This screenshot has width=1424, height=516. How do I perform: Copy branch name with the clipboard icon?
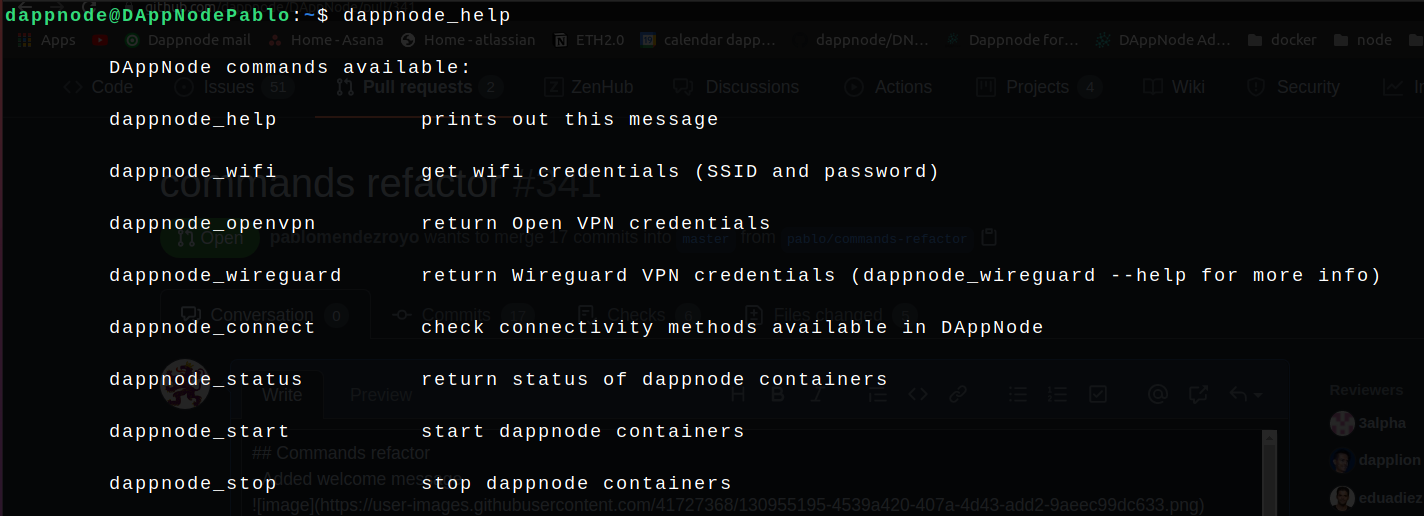(x=989, y=238)
